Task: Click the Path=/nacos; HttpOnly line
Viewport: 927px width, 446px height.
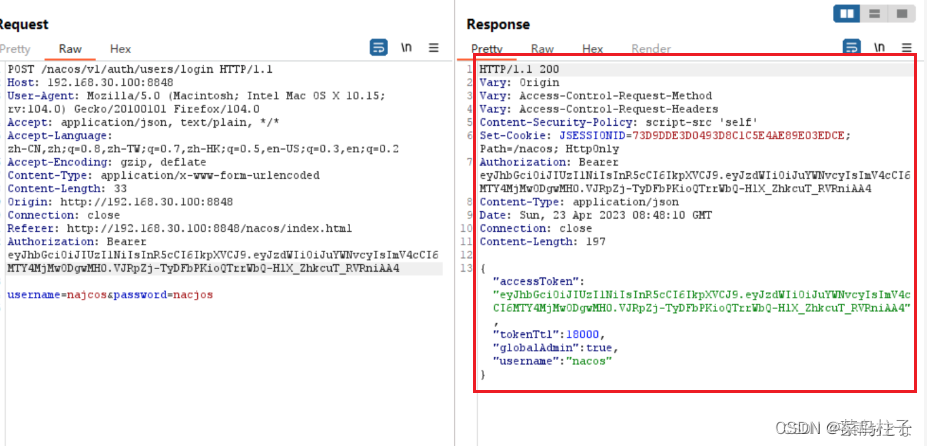Action: pos(549,149)
